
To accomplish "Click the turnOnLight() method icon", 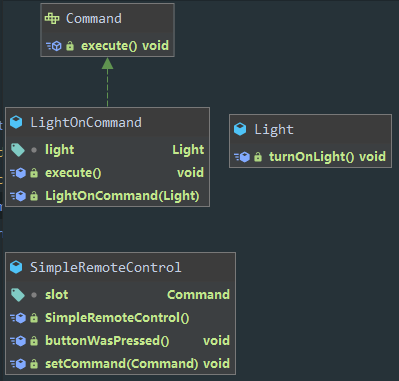I will tap(242, 157).
